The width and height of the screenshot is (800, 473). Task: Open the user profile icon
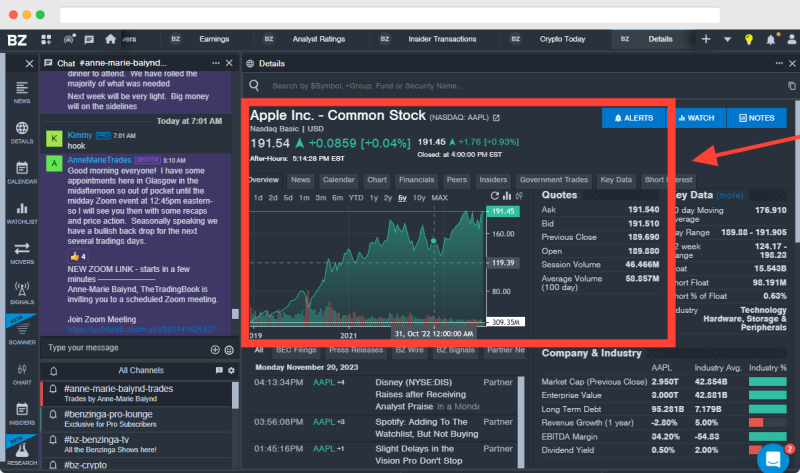[791, 39]
